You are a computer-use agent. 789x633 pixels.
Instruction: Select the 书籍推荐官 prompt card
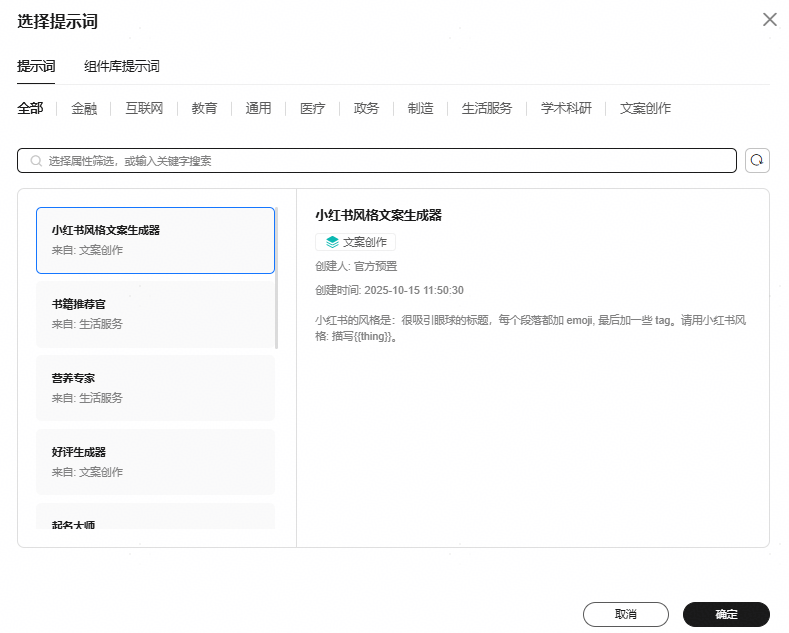coord(155,314)
